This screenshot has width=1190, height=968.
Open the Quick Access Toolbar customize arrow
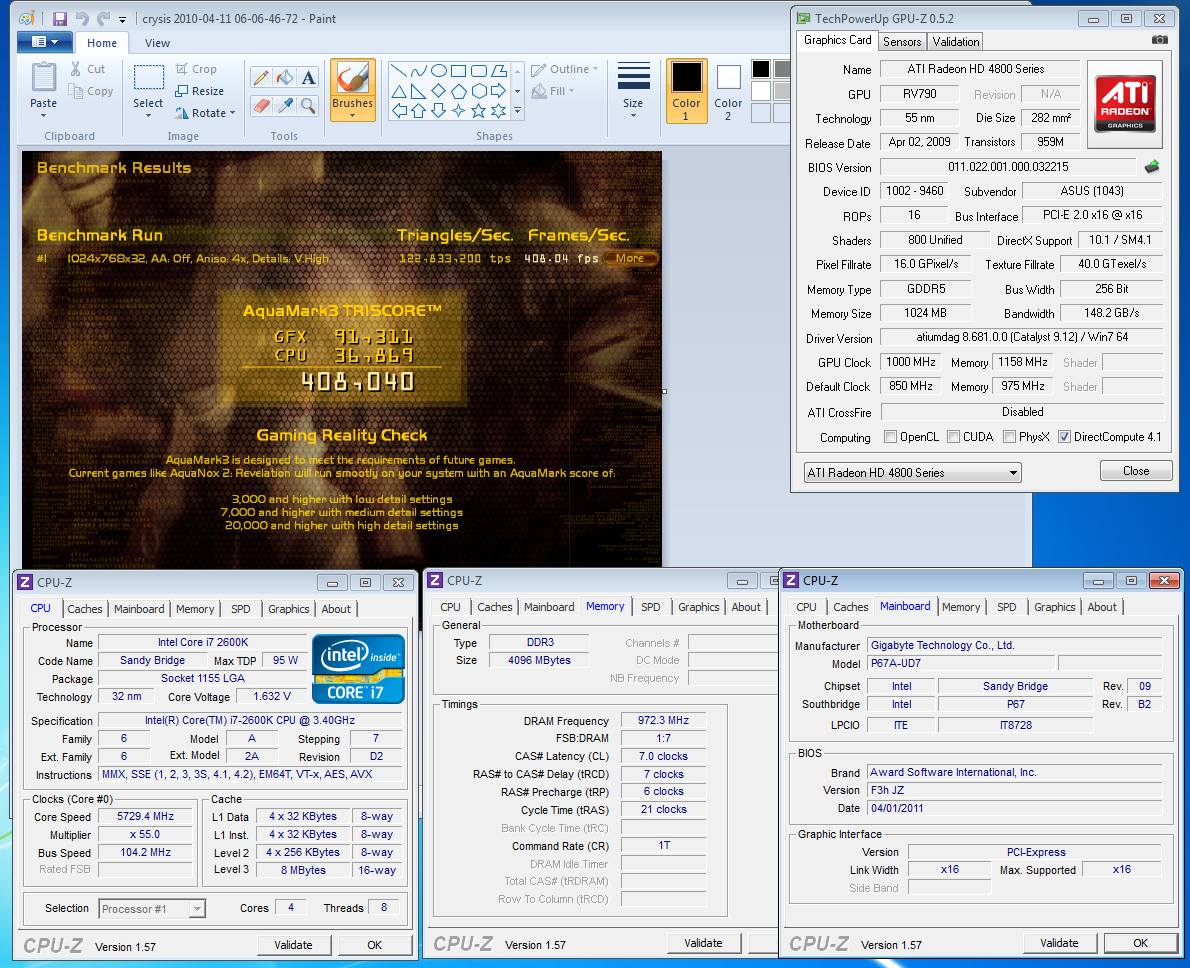click(x=122, y=20)
